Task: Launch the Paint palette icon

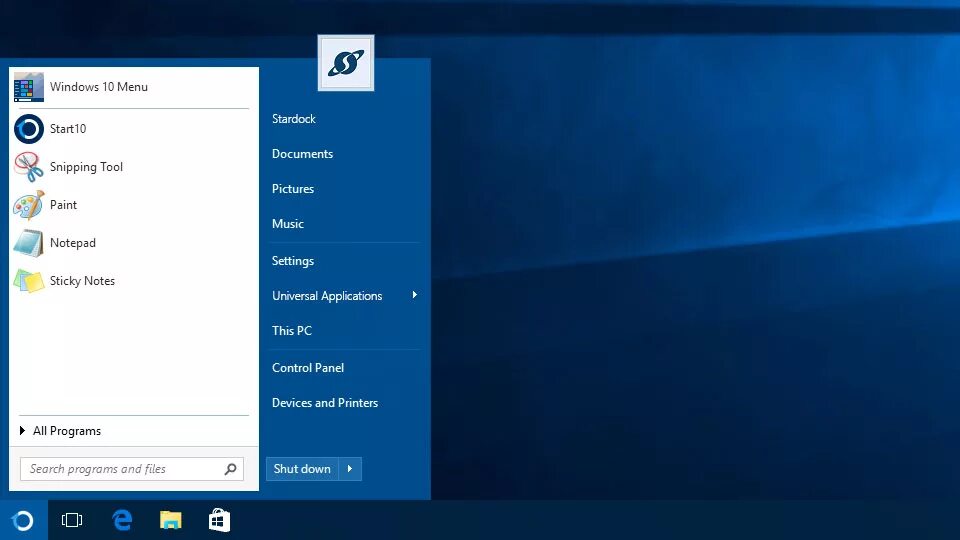Action: tap(29, 205)
